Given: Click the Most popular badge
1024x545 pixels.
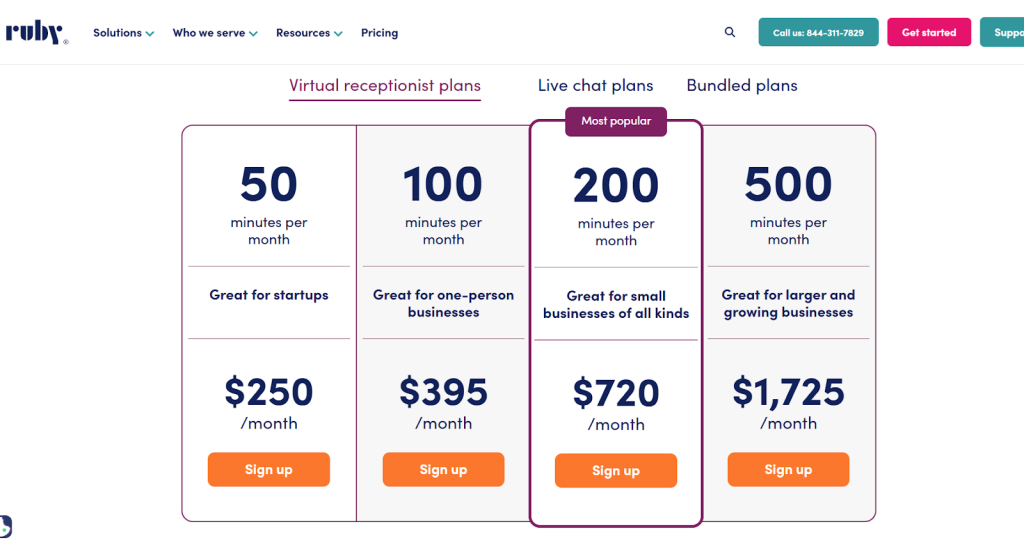Looking at the screenshot, I should click(616, 121).
